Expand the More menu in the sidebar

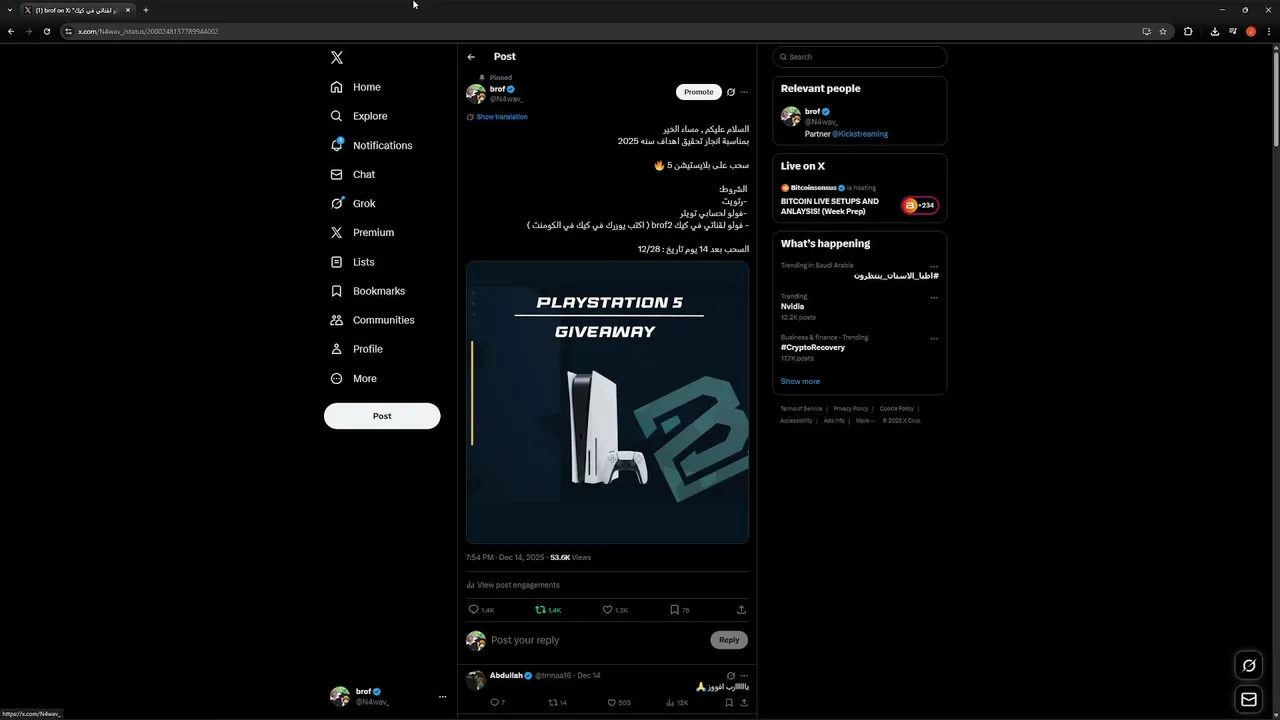[x=353, y=378]
